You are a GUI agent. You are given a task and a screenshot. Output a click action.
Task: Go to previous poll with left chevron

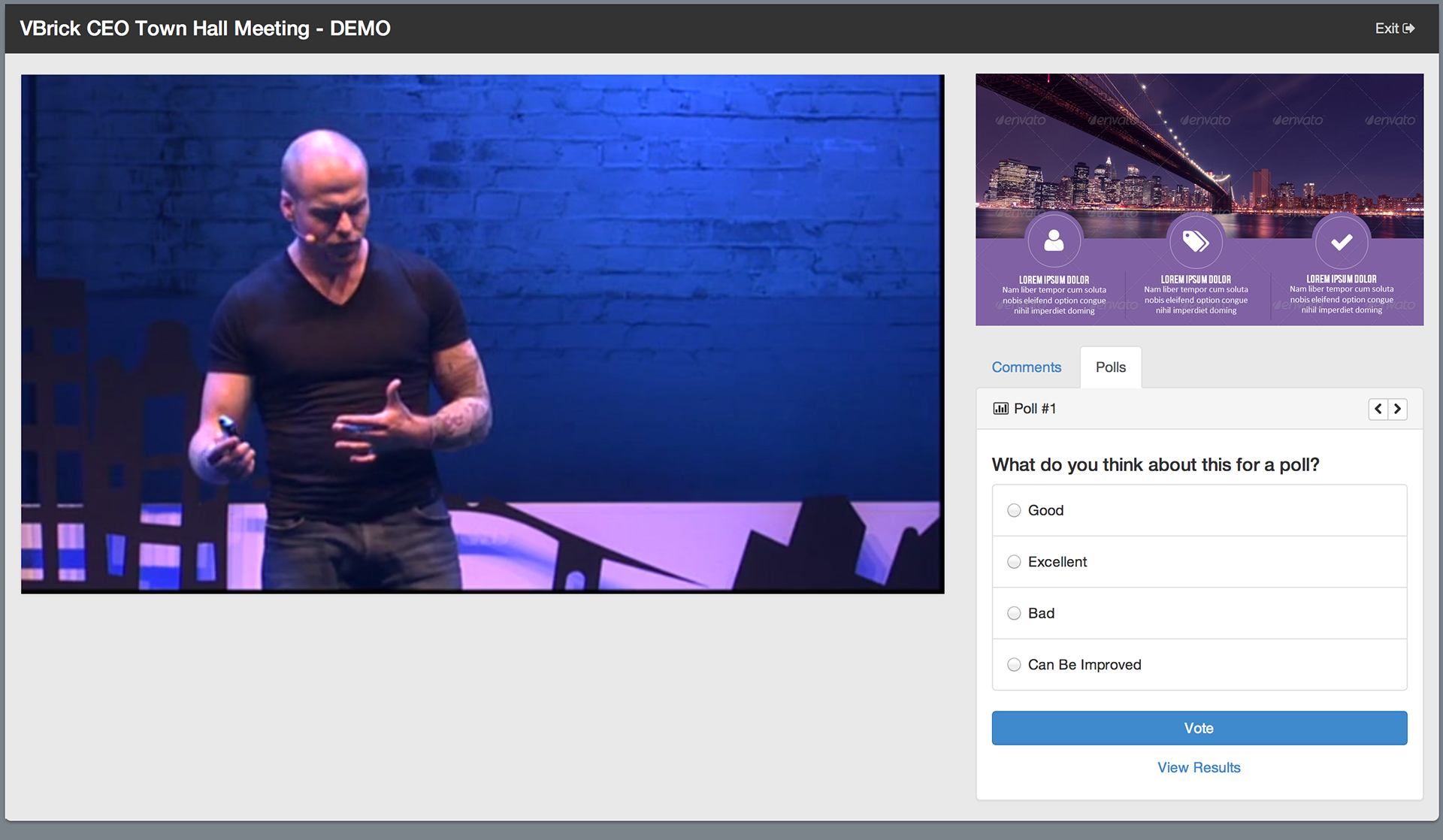[1378, 409]
